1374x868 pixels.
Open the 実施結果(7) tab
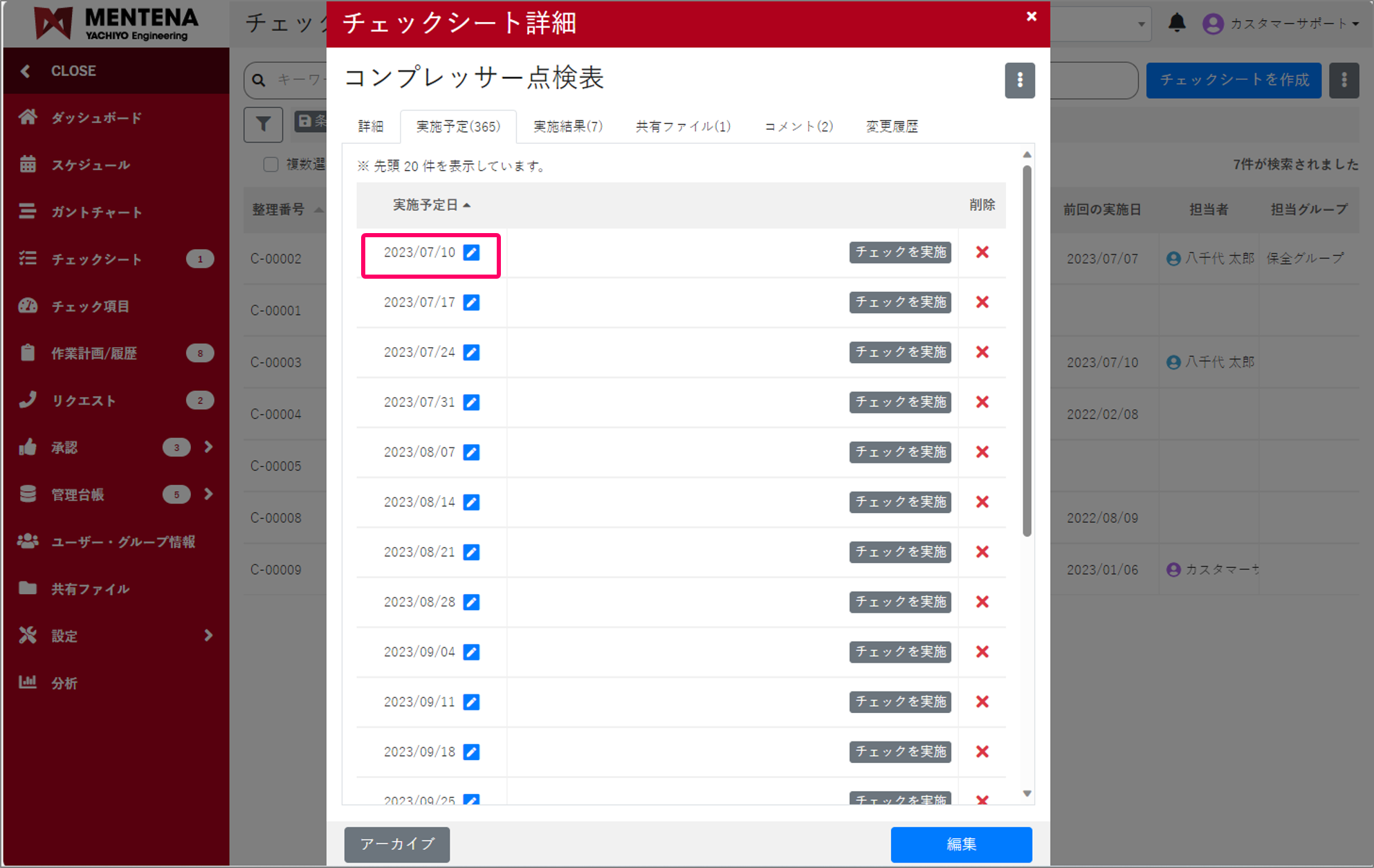point(567,126)
